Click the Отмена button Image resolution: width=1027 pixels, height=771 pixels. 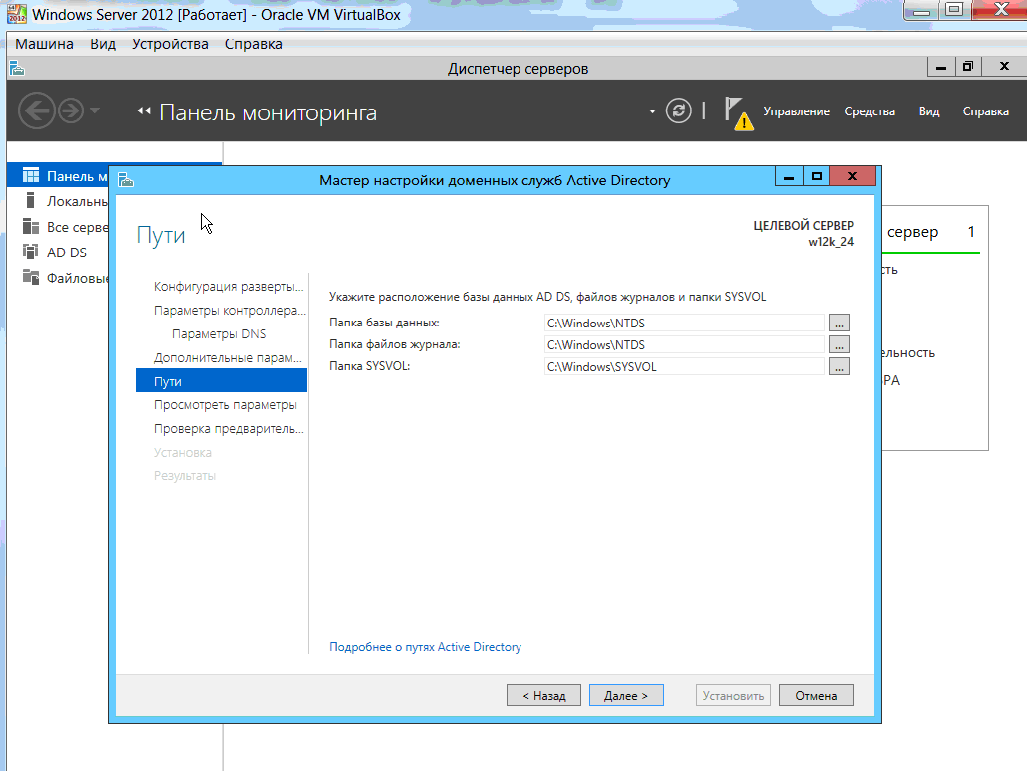816,696
